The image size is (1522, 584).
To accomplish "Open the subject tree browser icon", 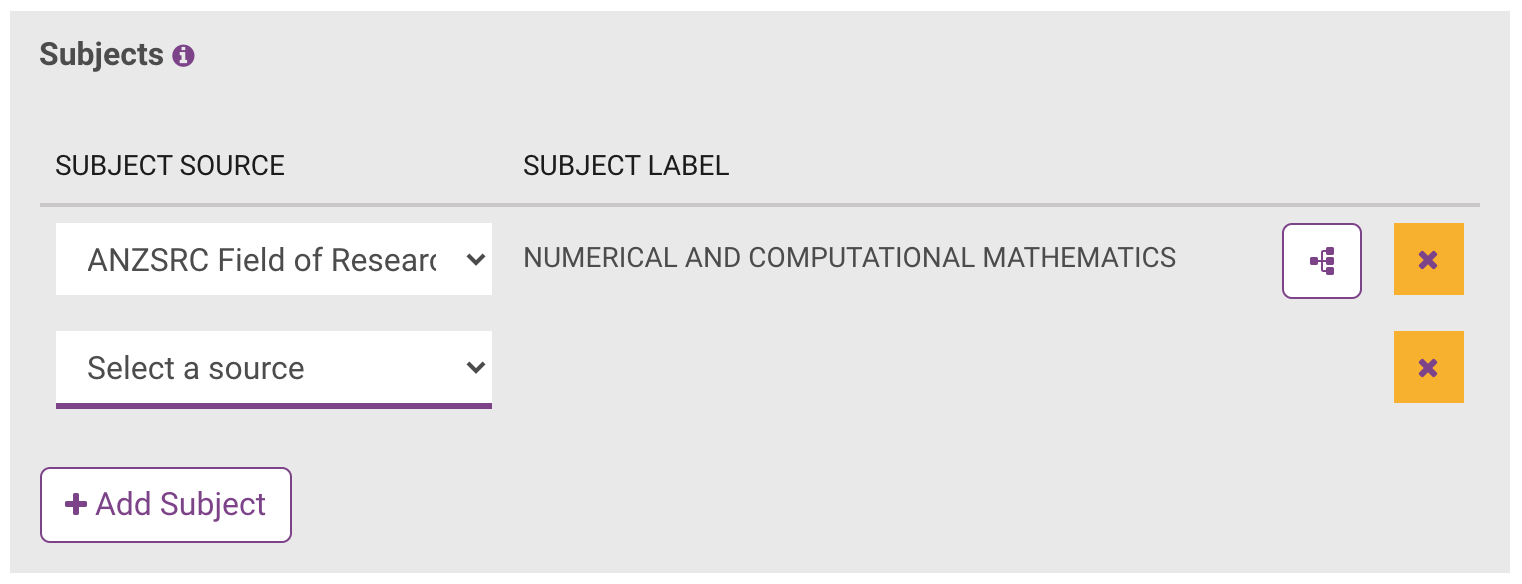I will (x=1321, y=261).
